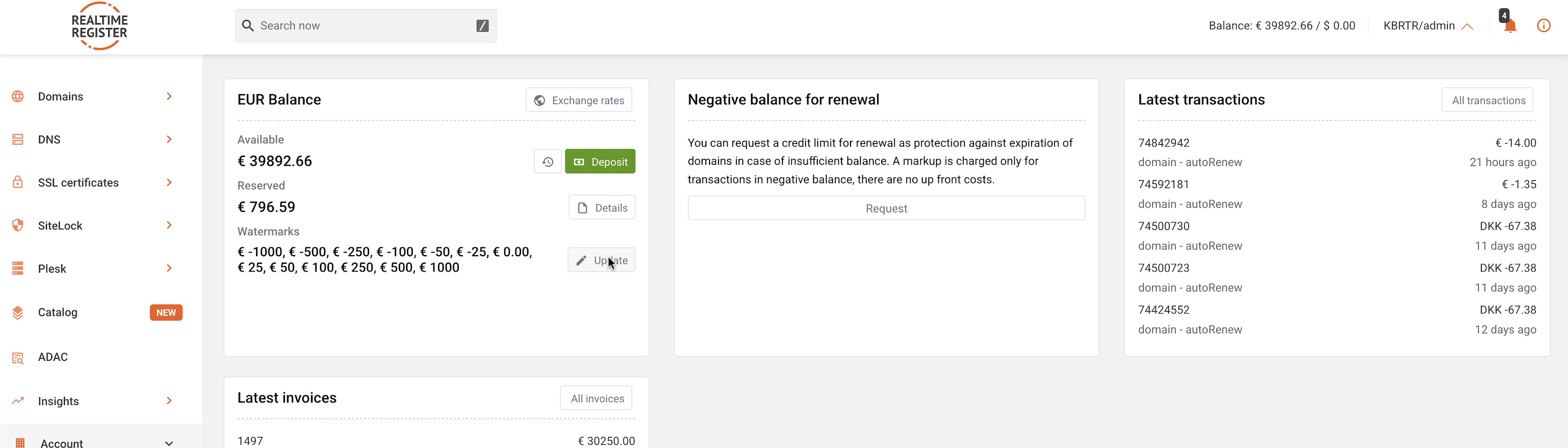Screen dimensions: 1568x448
Task: View All transactions
Action: click(1488, 100)
